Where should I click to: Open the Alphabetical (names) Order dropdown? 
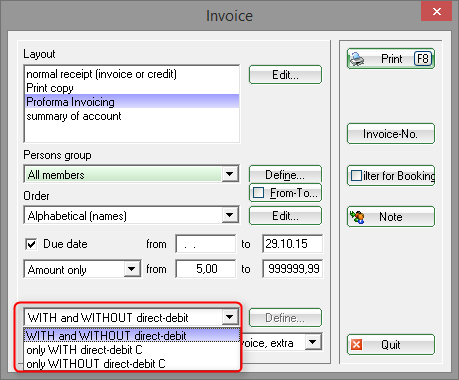tap(230, 215)
